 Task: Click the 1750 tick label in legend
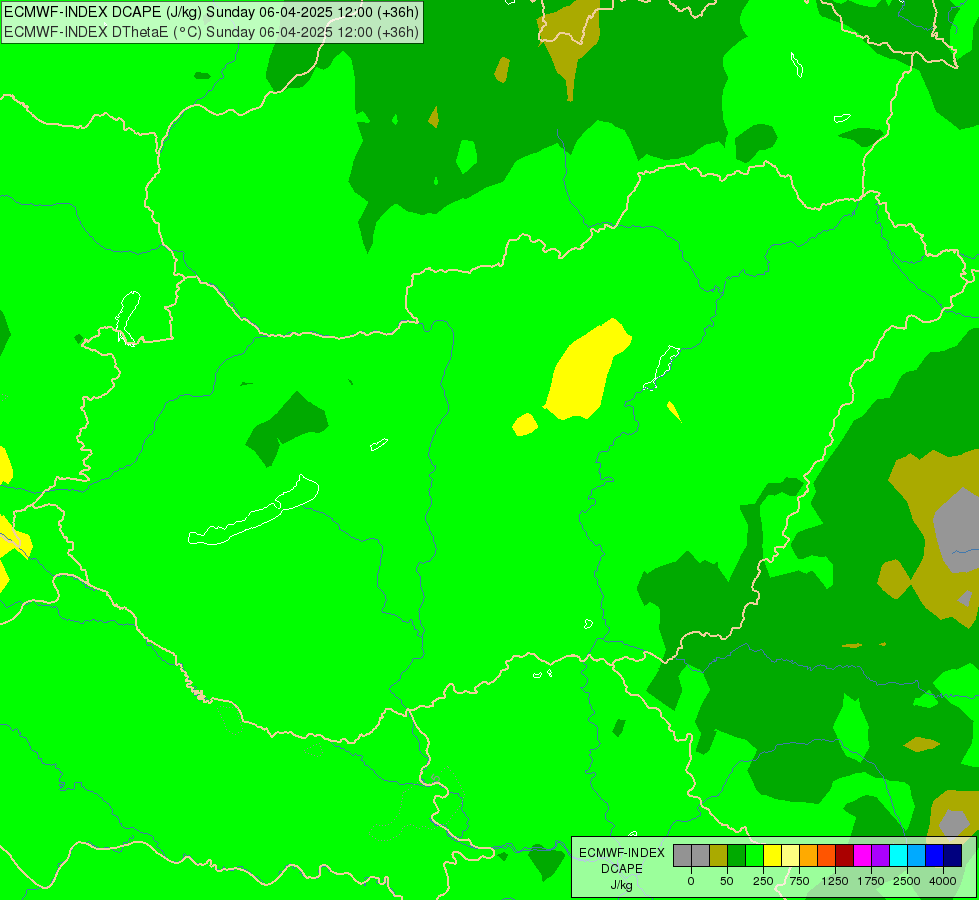[871, 881]
